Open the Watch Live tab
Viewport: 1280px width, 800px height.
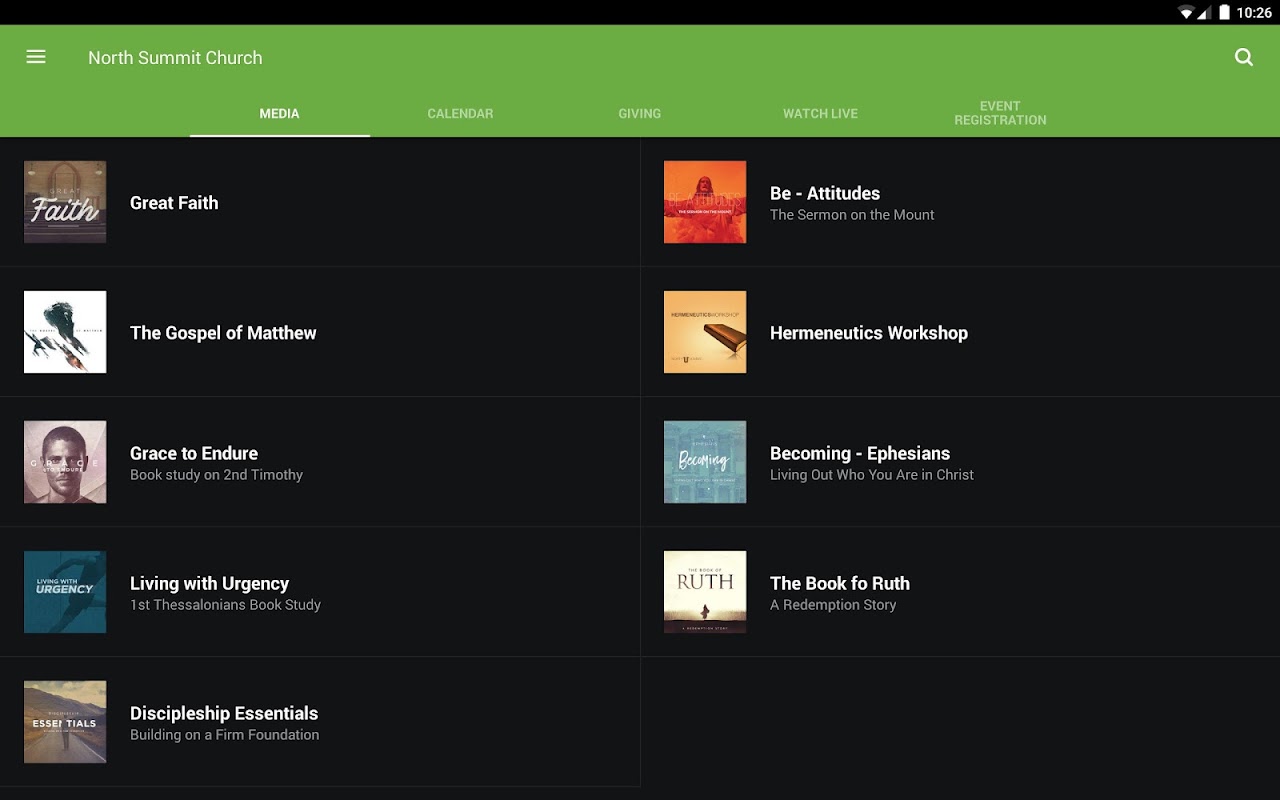click(820, 113)
